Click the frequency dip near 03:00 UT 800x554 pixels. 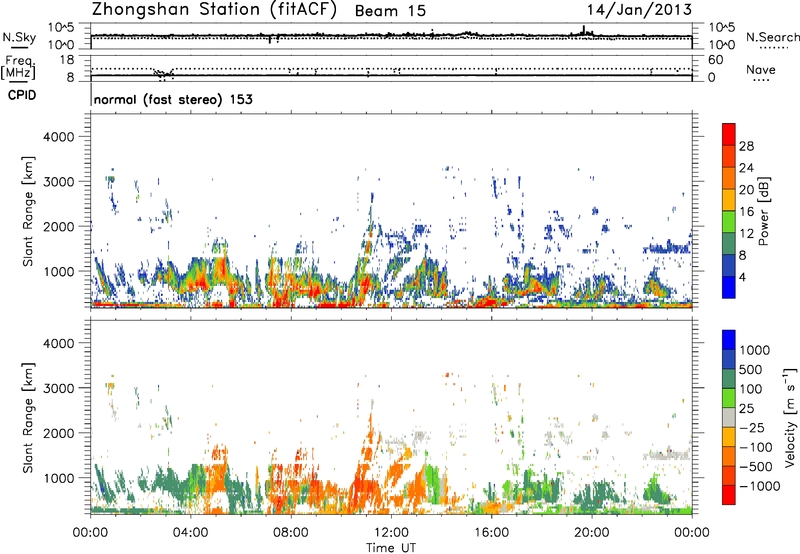163,74
